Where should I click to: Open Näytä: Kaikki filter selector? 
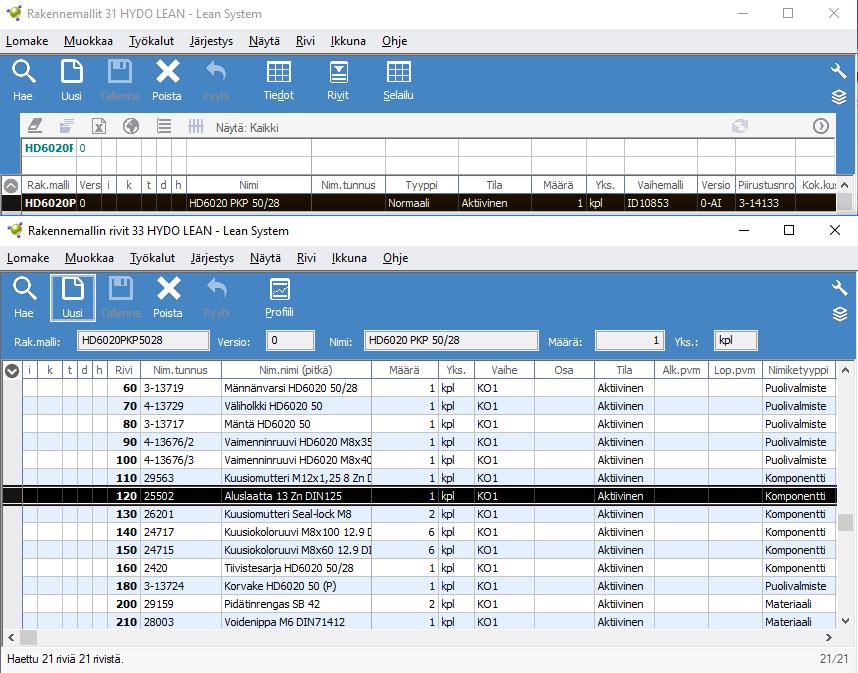tap(247, 127)
